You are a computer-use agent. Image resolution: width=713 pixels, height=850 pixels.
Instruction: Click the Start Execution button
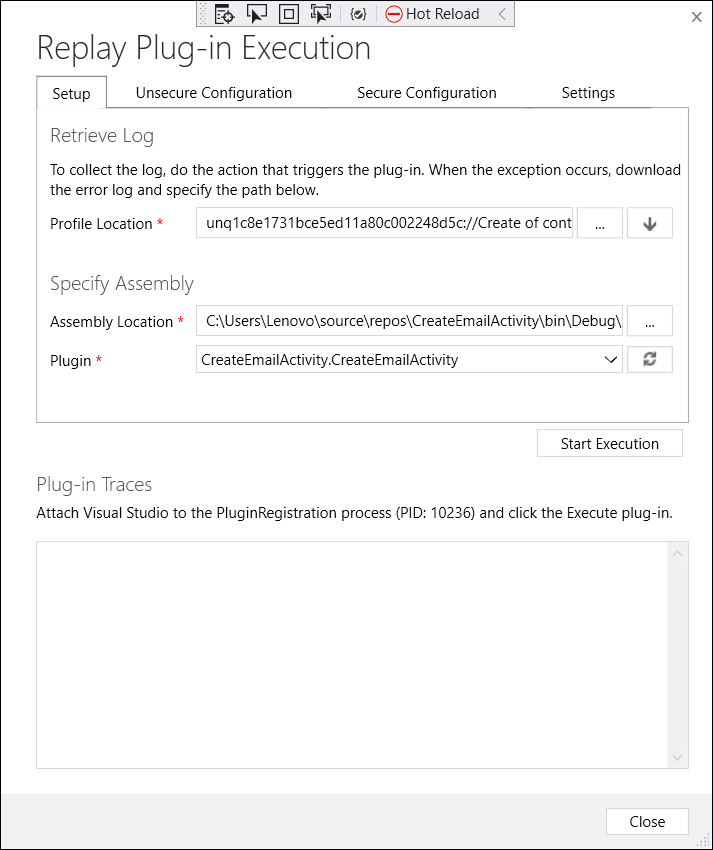(609, 443)
